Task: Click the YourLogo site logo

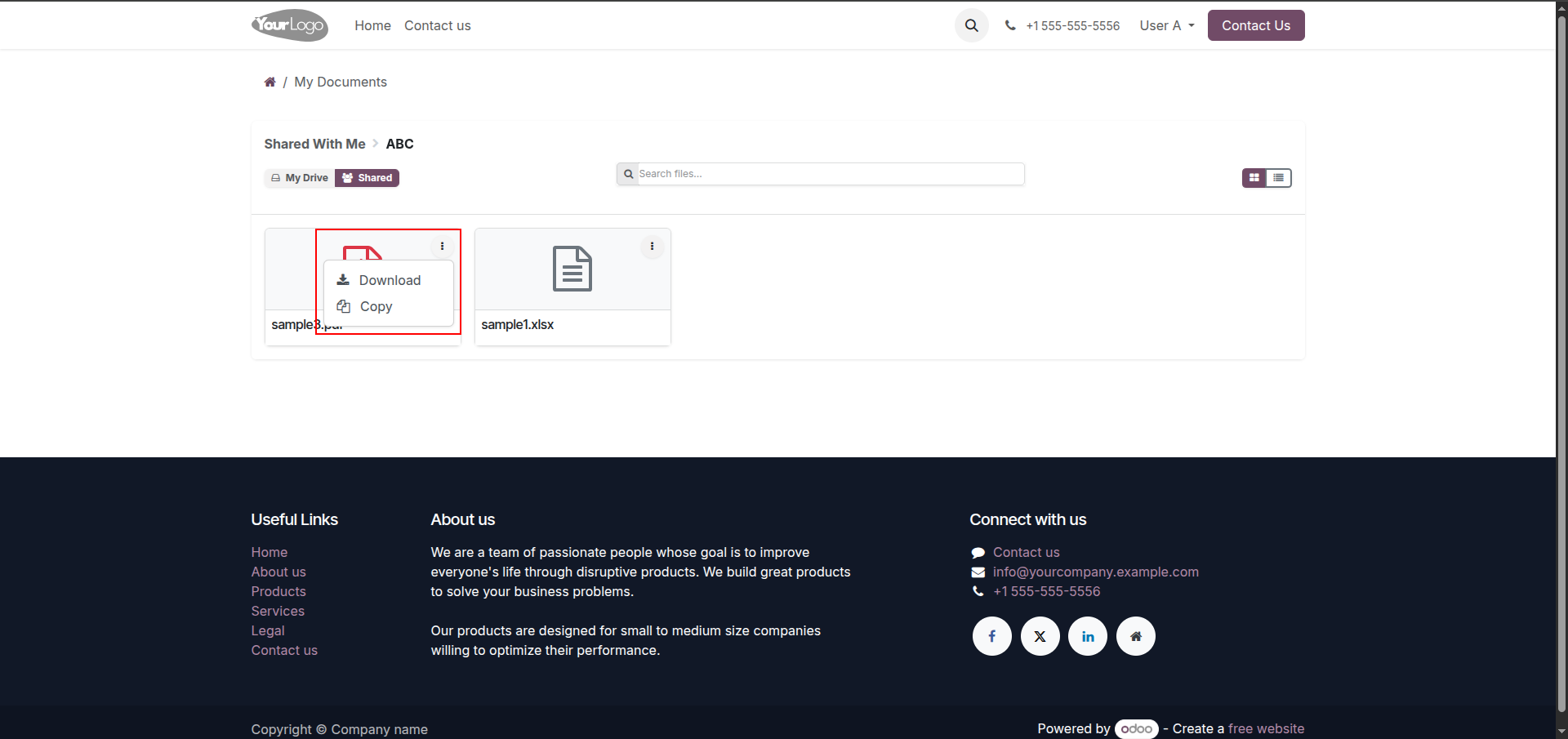Action: coord(290,25)
